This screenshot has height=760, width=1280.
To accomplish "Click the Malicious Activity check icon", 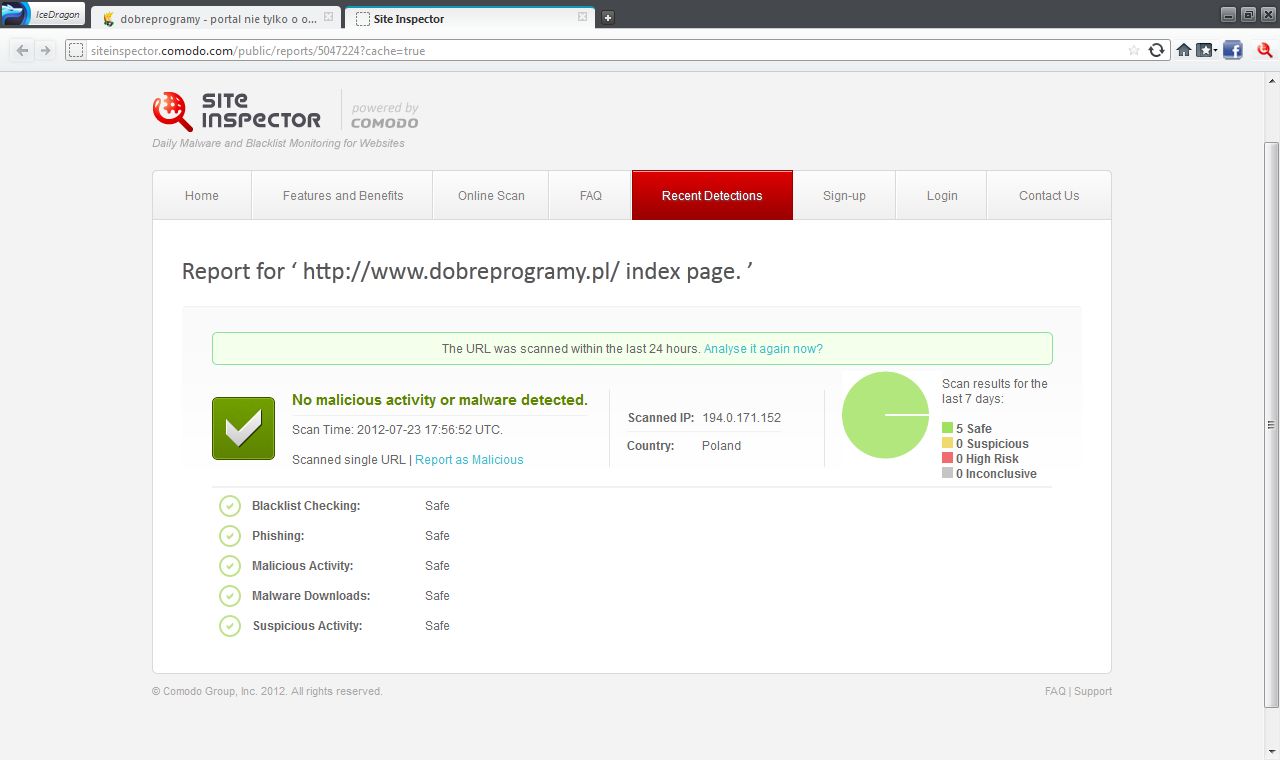I will [x=230, y=566].
